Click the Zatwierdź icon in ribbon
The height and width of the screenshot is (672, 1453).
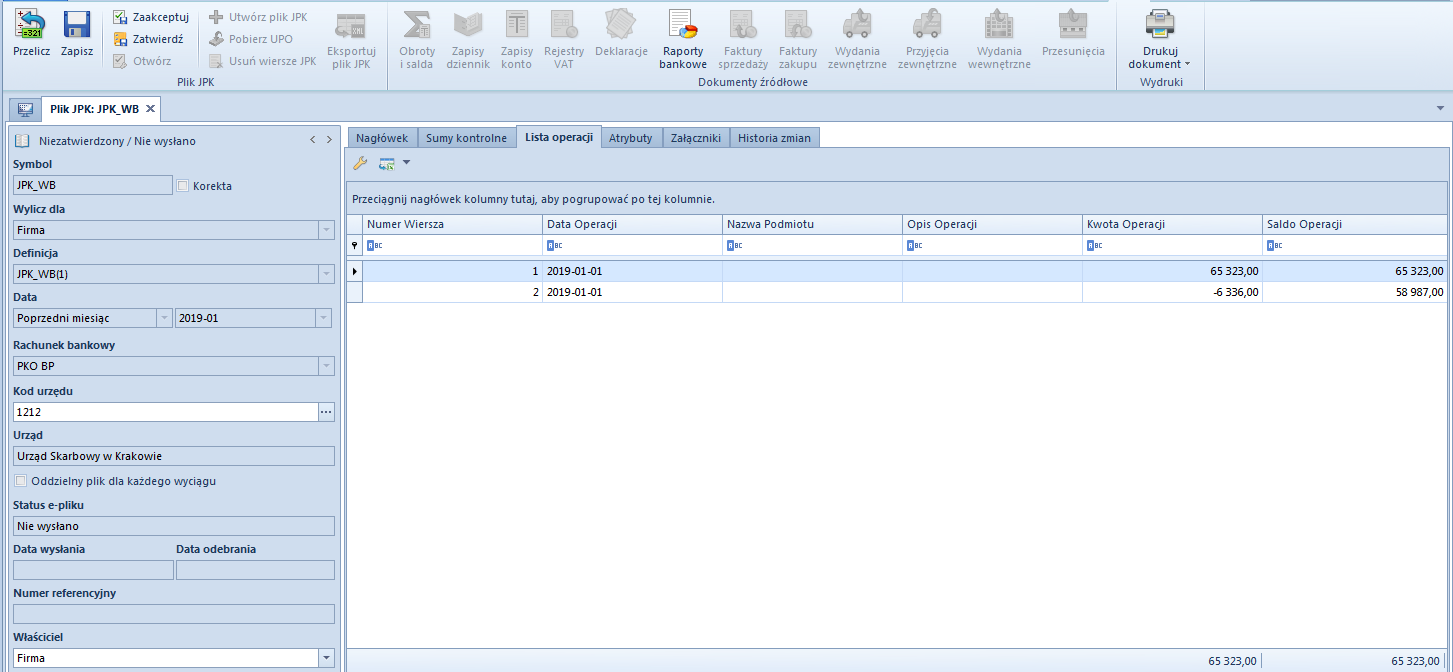(x=120, y=39)
